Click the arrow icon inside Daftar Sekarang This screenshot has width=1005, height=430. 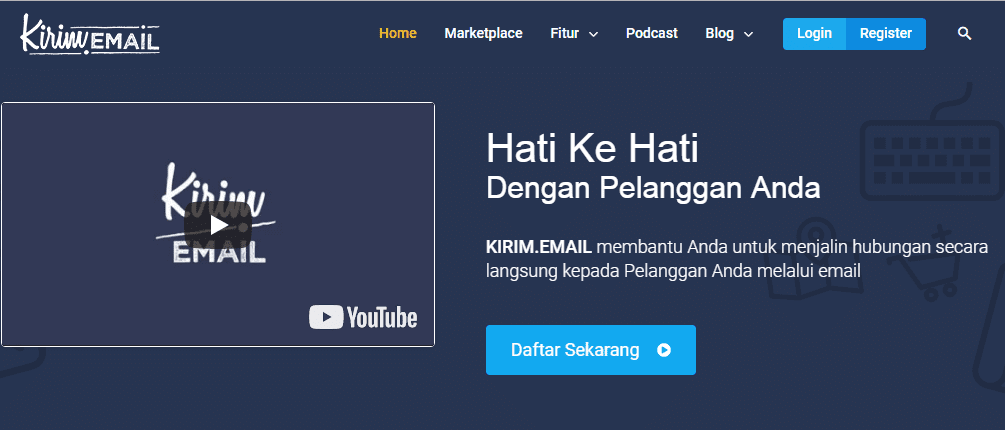pyautogui.click(x=664, y=350)
